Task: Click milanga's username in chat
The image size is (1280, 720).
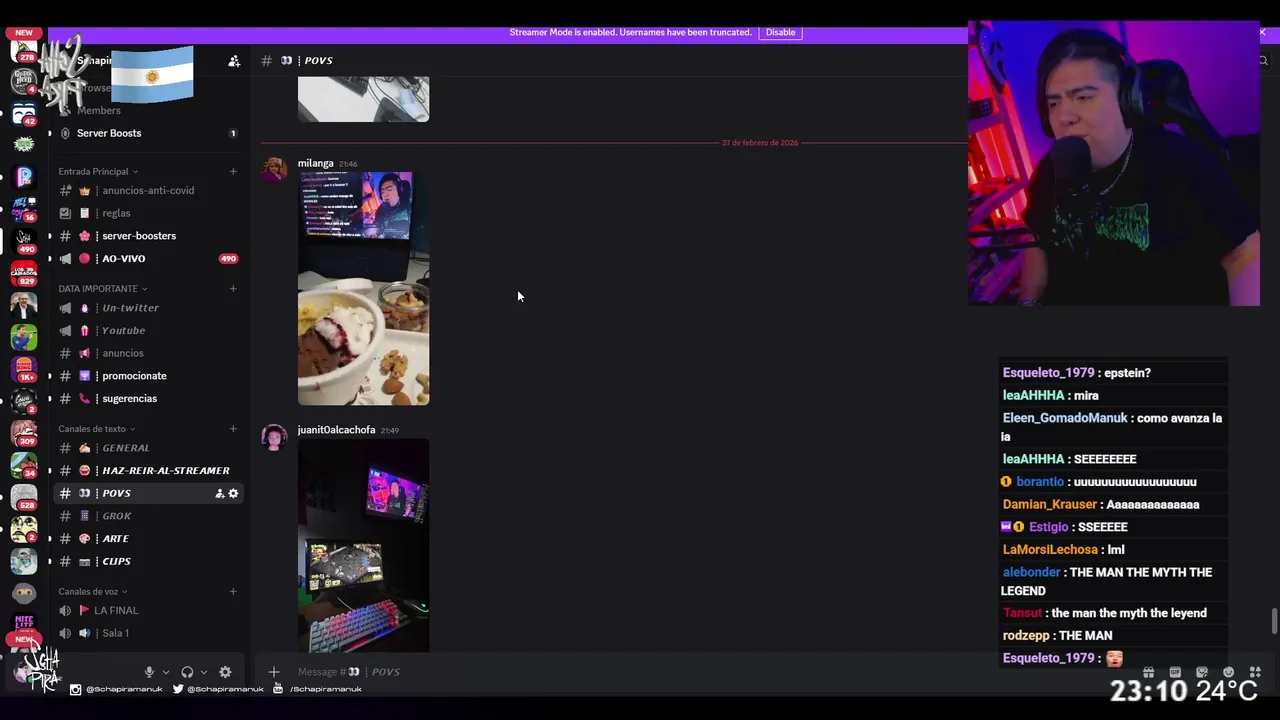Action: click(315, 163)
